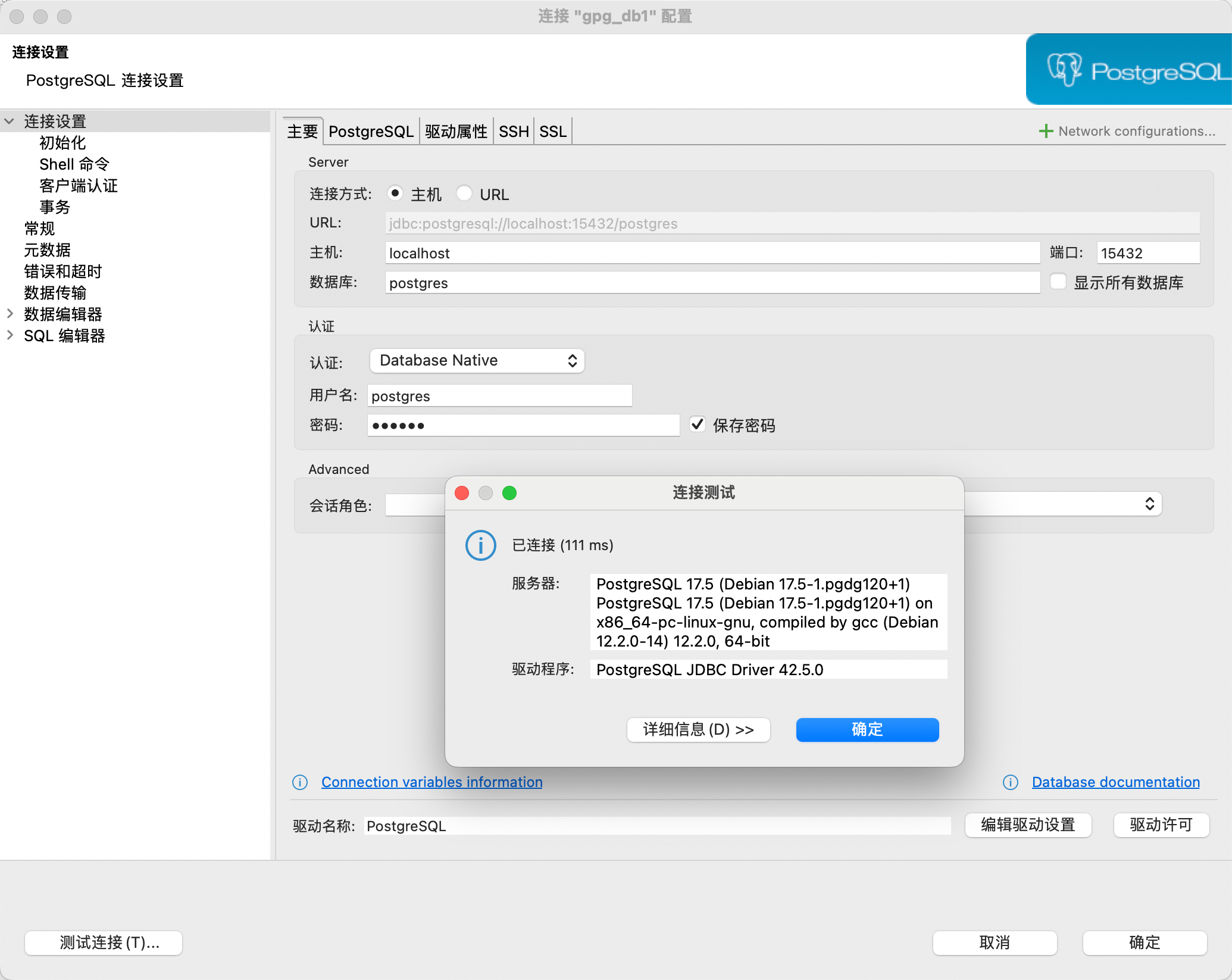Click the bottom-right 确定 button
This screenshot has width=1232, height=980.
(x=1145, y=943)
